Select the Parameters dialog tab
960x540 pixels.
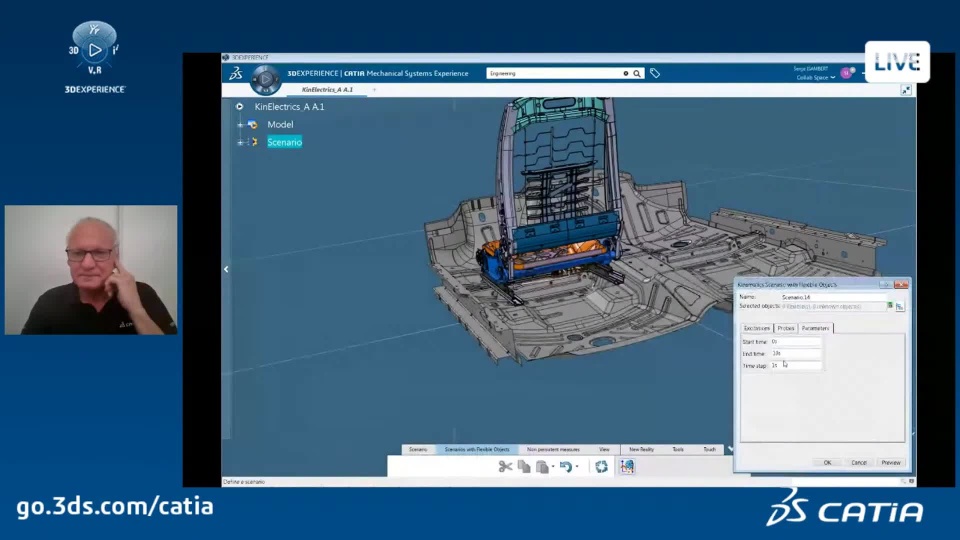pyautogui.click(x=815, y=328)
